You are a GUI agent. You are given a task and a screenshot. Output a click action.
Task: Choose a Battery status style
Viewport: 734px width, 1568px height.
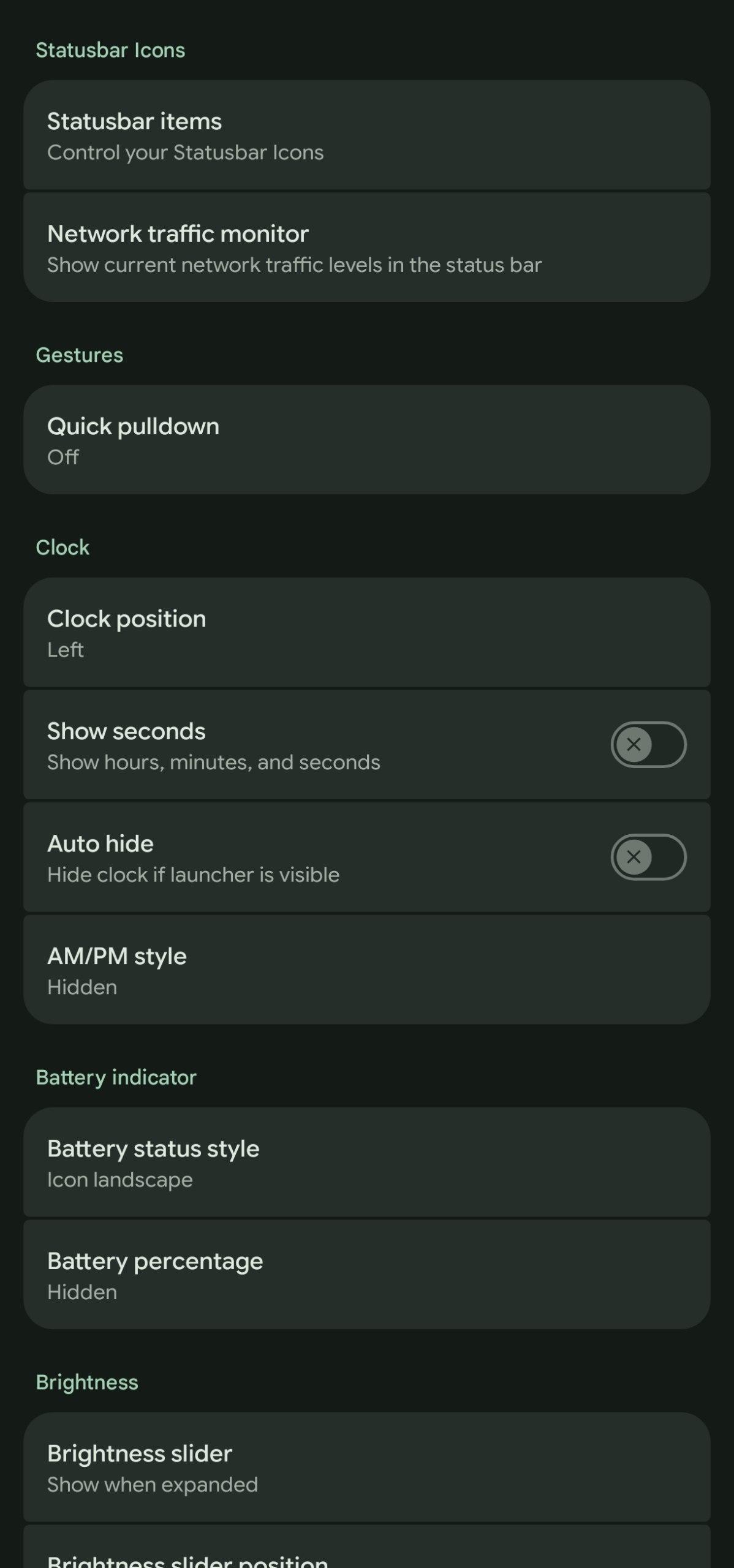tap(366, 1163)
